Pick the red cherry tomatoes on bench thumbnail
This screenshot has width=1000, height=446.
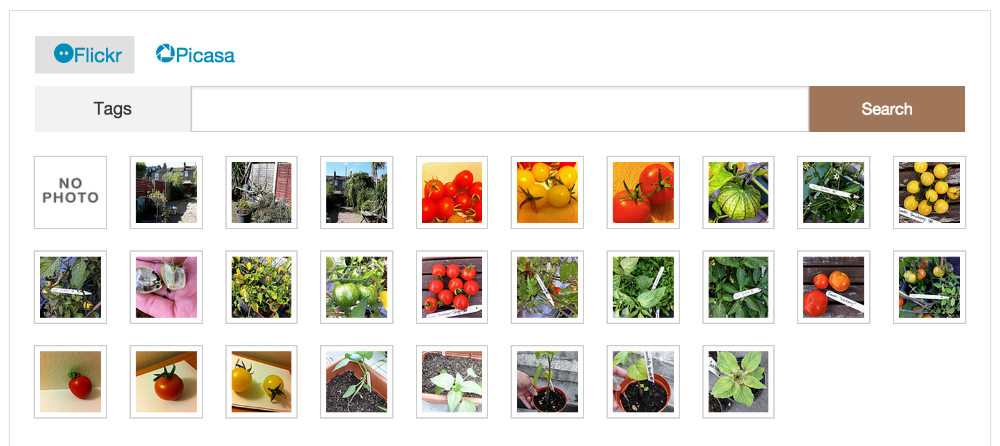coord(452,287)
